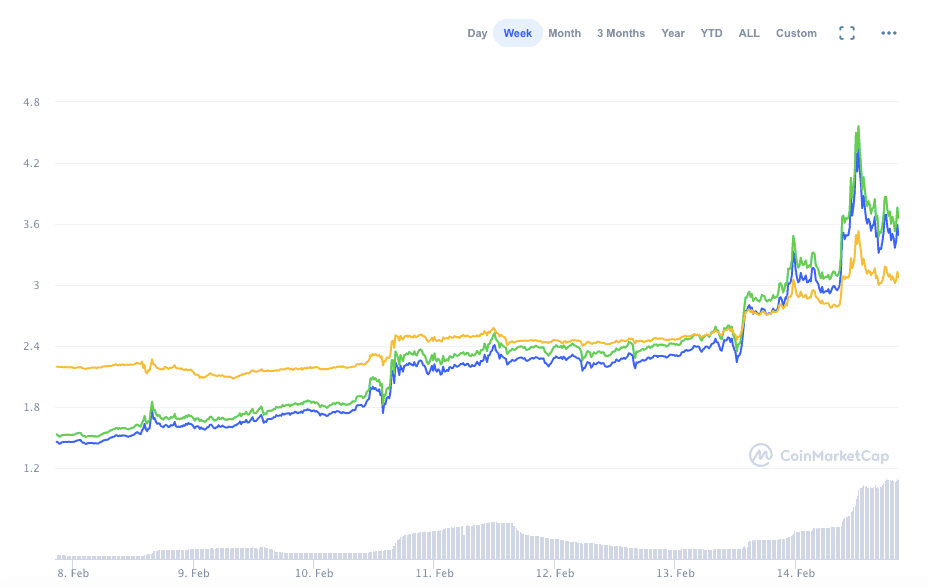This screenshot has height=587, width=928.
Task: Set chart range to Year
Action: [673, 33]
